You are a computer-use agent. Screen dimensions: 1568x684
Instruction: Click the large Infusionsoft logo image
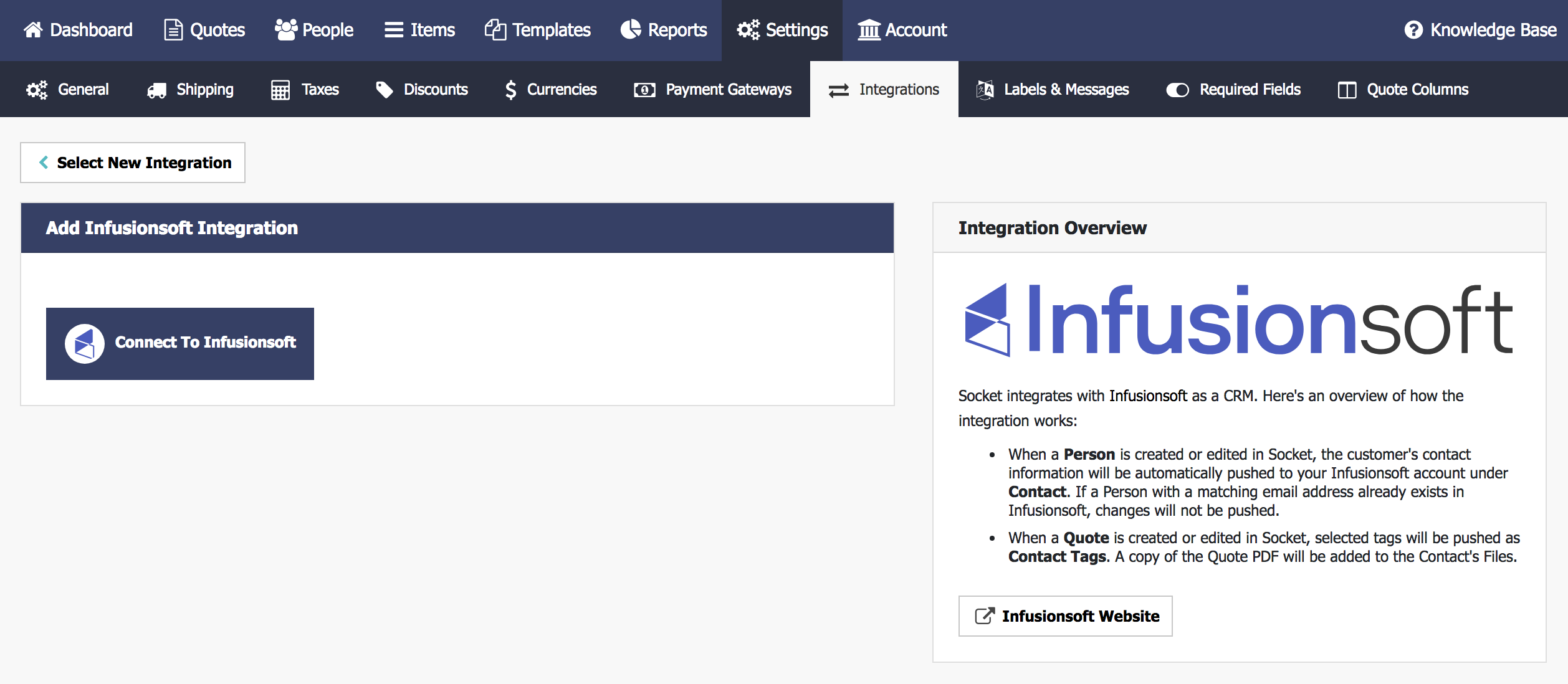coord(1238,320)
